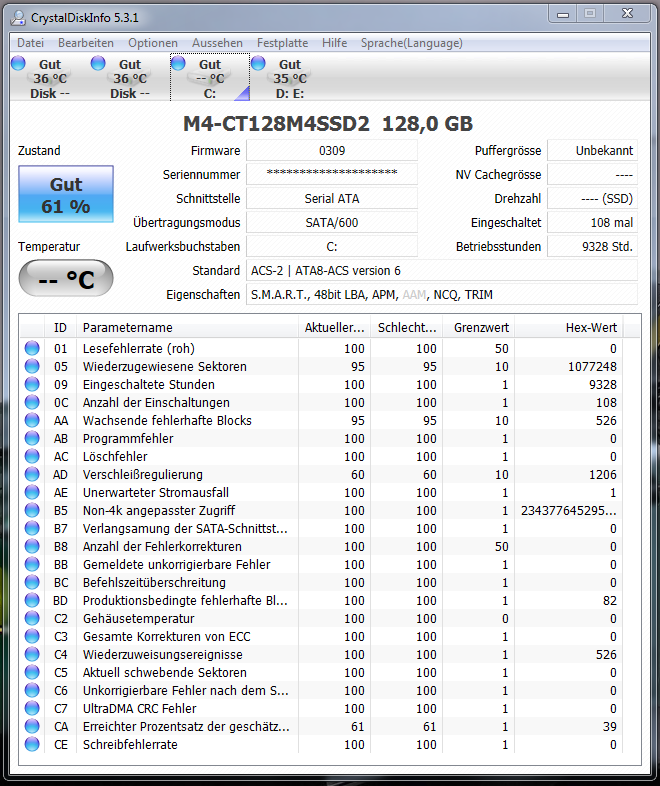Click status orb for Gesamte Korrekturen von ECC
The width and height of the screenshot is (660, 786).
(x=32, y=636)
